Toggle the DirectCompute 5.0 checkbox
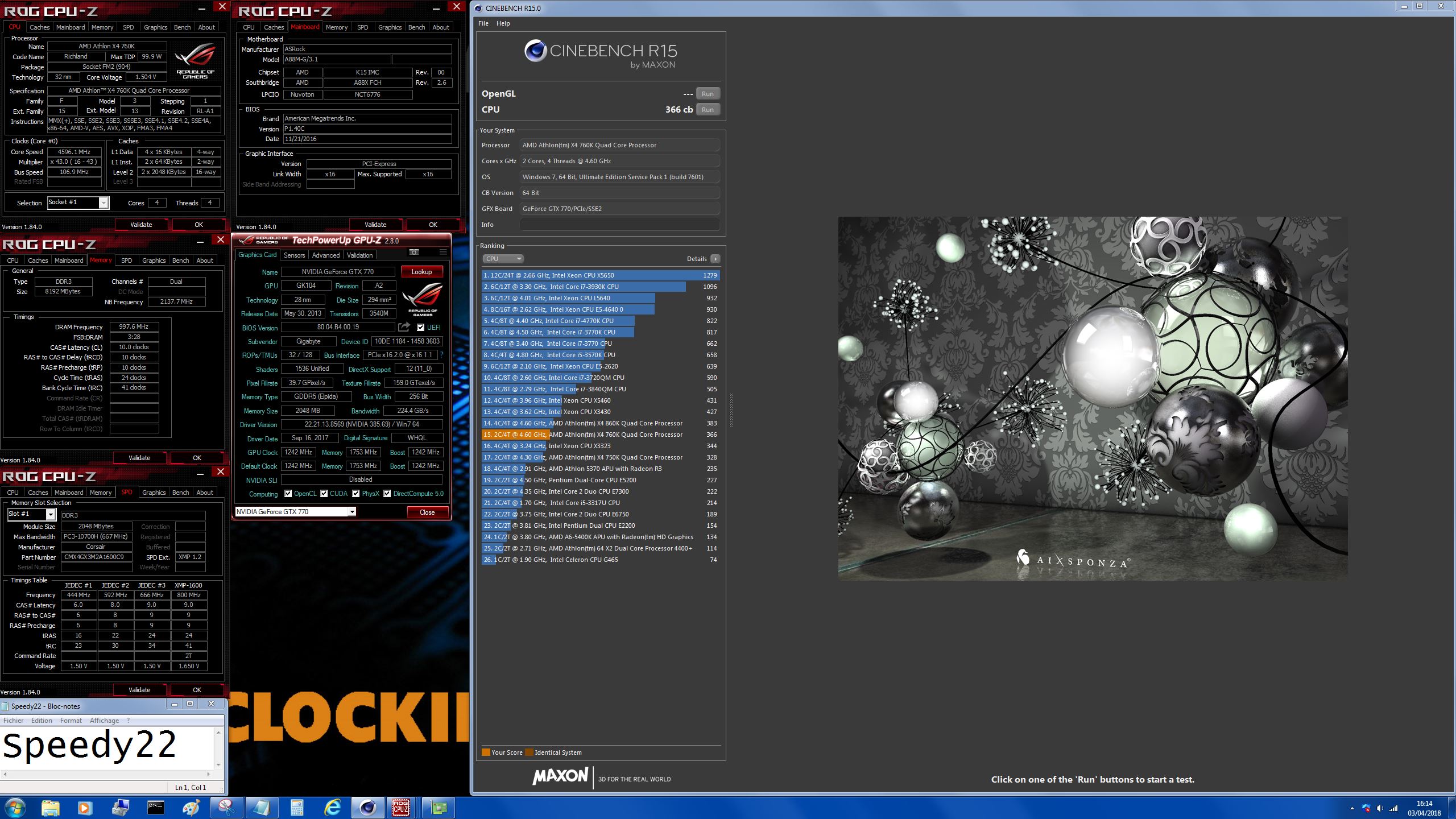The height and width of the screenshot is (819, 1456). (x=387, y=494)
